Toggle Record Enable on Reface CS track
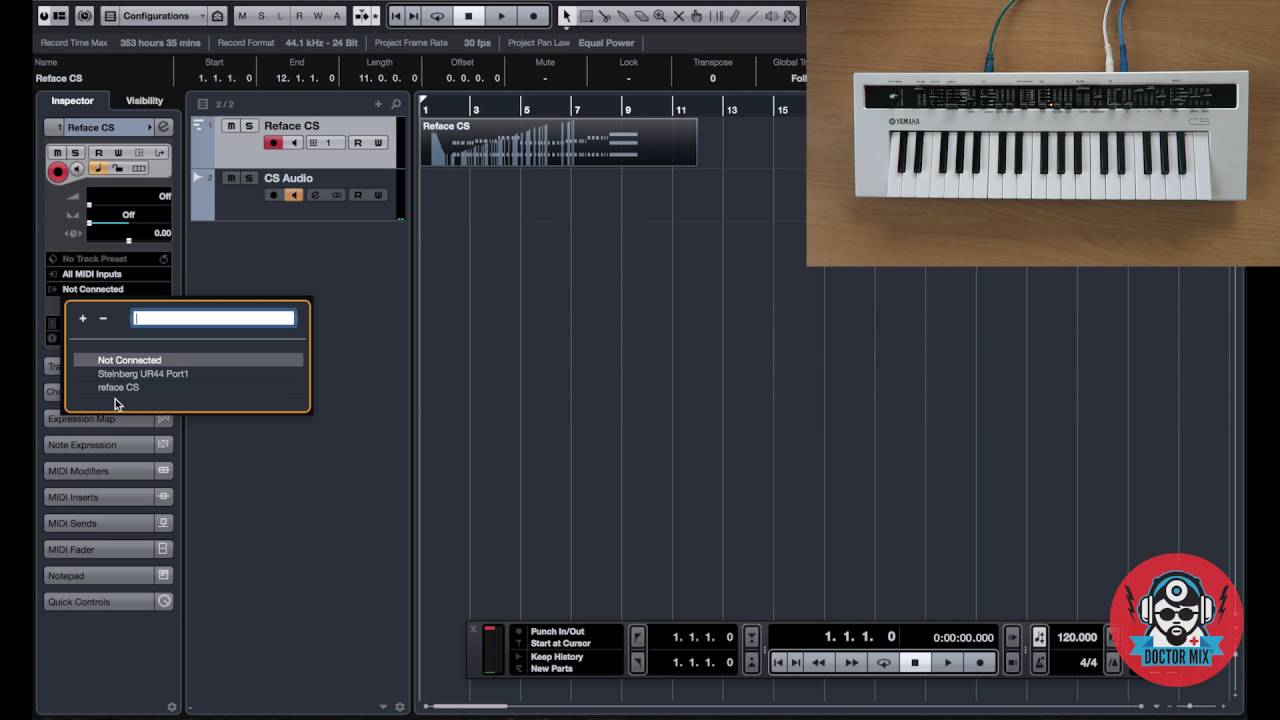The image size is (1280, 720). (x=273, y=143)
